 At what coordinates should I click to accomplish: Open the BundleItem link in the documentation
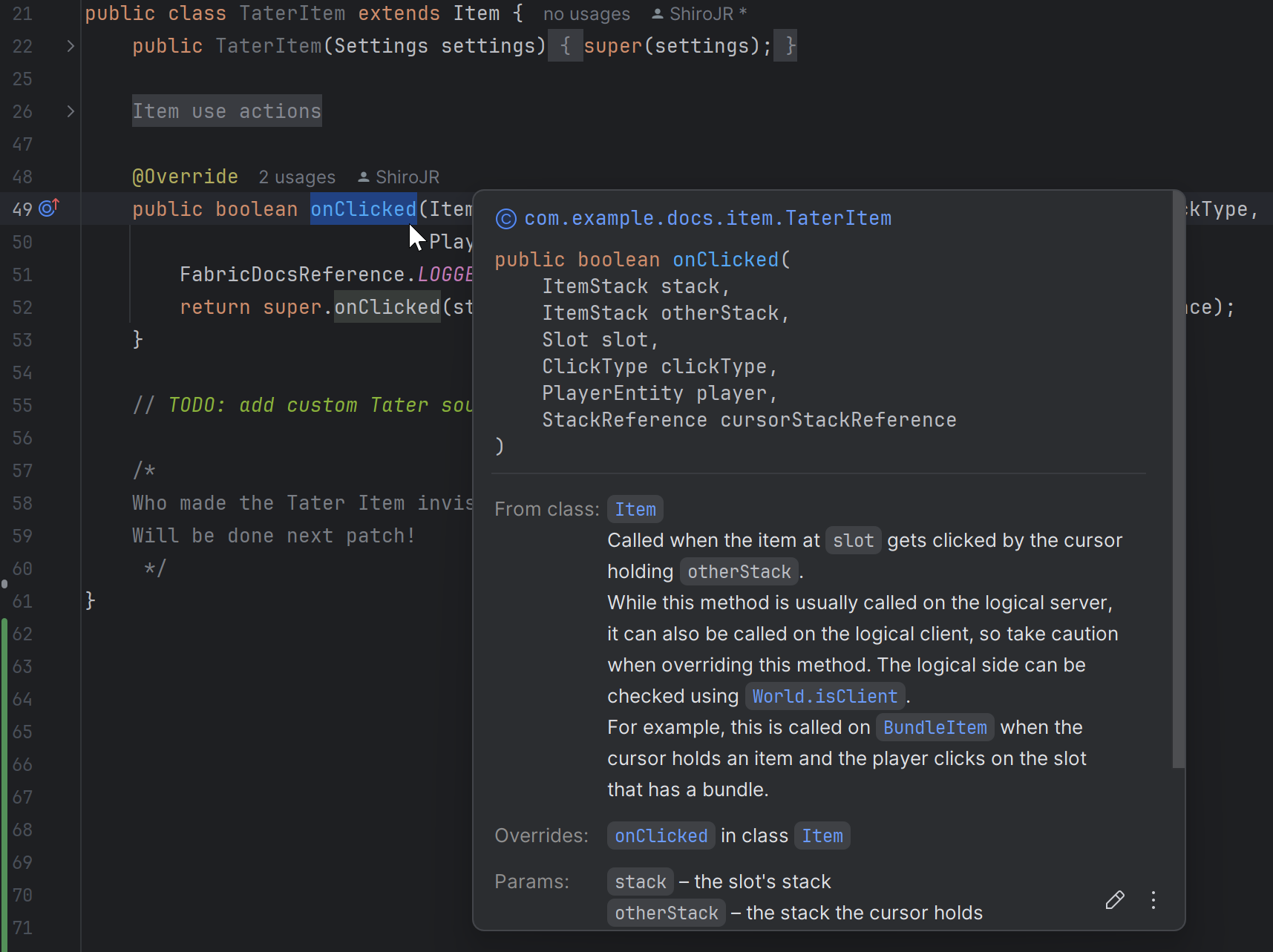click(x=934, y=727)
